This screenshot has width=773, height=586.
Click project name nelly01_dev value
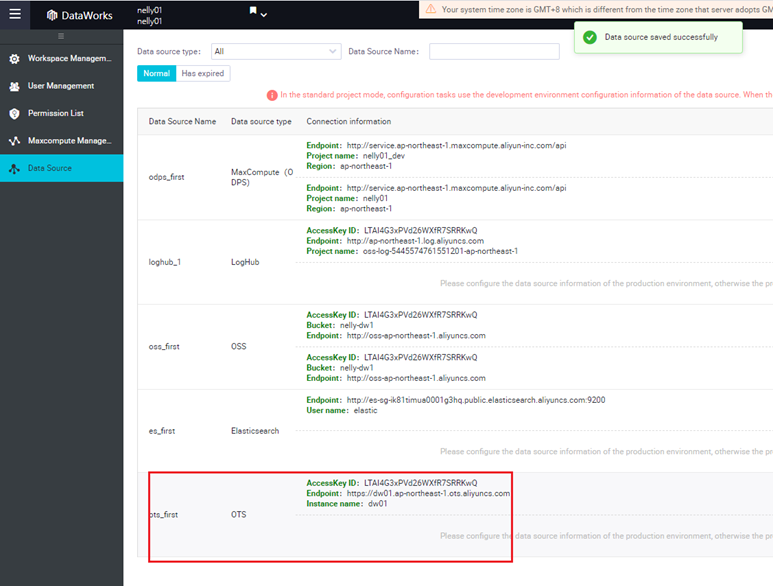point(384,156)
